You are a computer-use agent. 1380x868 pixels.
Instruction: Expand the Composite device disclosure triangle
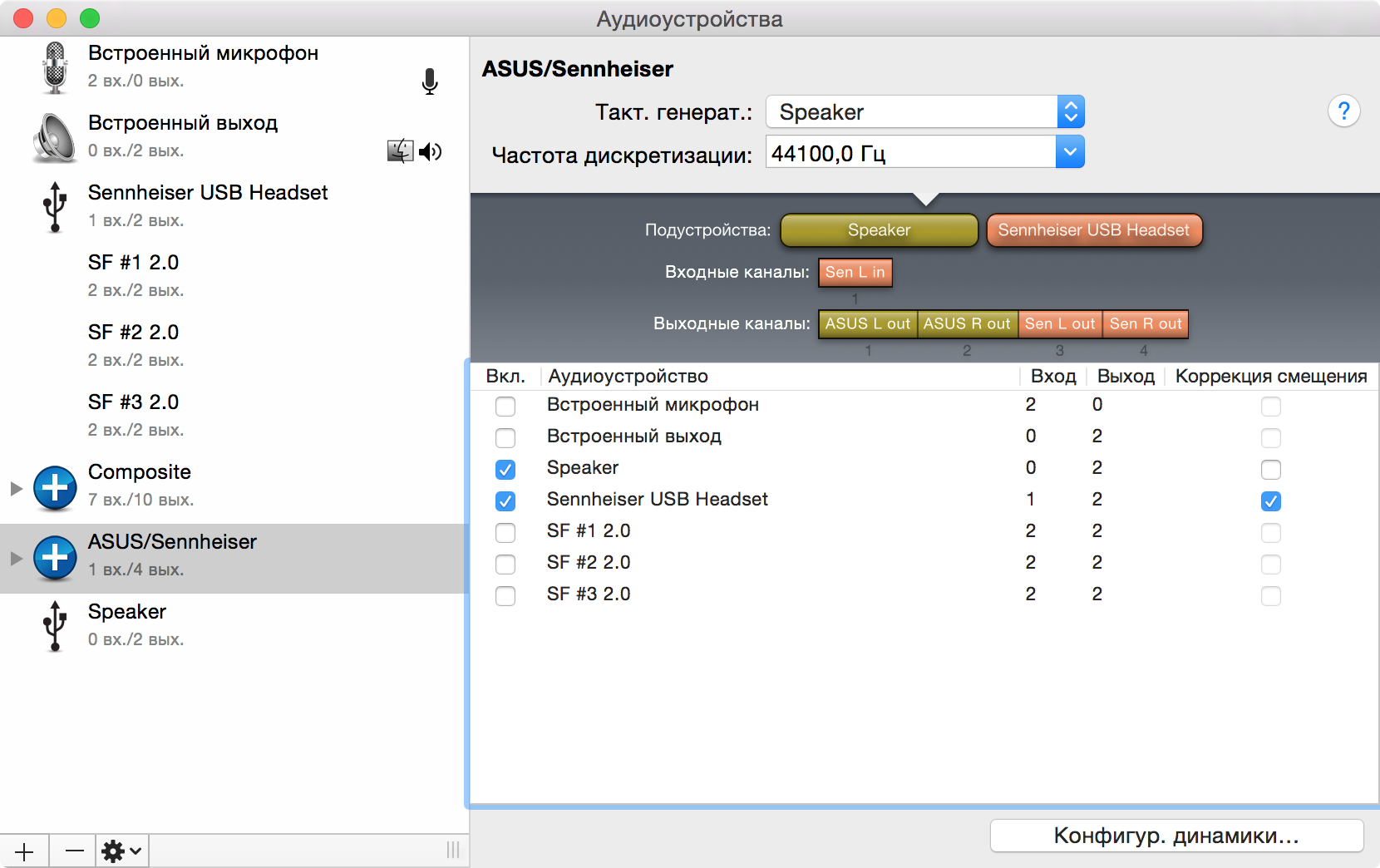coord(16,488)
